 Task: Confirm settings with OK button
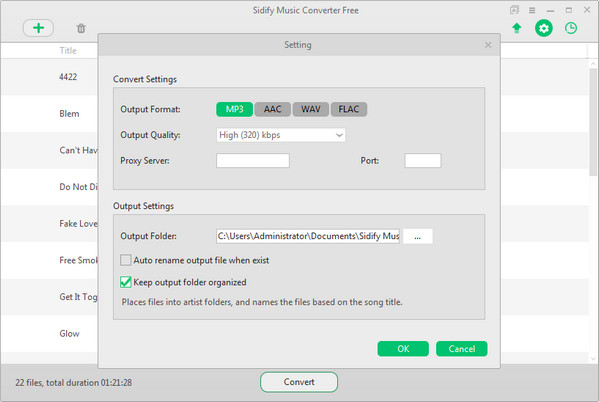pyautogui.click(x=403, y=349)
